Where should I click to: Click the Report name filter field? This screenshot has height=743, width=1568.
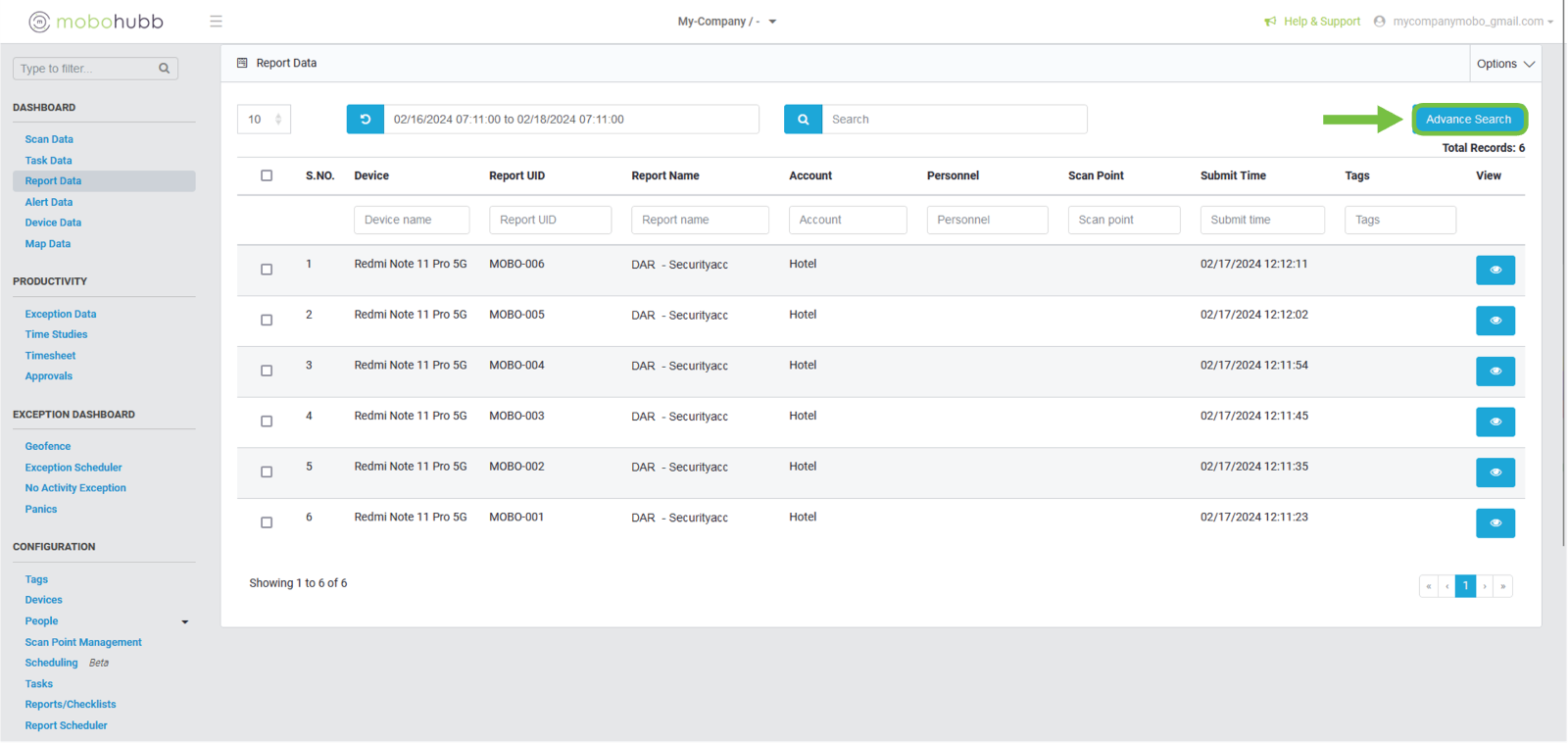click(699, 220)
